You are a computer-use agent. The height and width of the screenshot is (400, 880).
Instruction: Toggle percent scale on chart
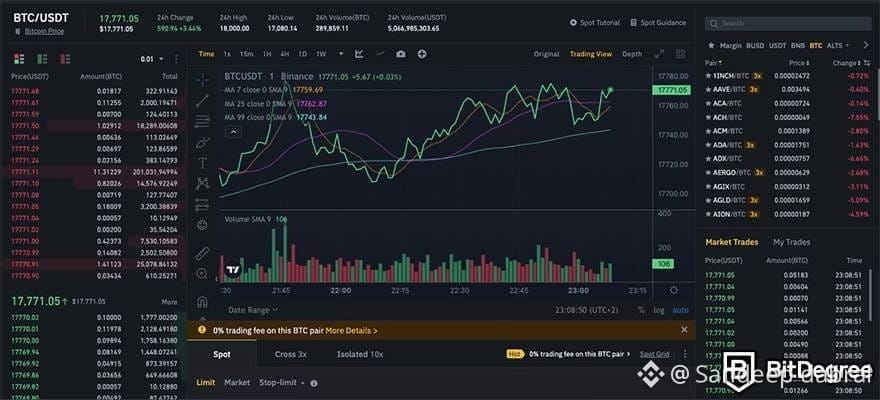(641, 310)
